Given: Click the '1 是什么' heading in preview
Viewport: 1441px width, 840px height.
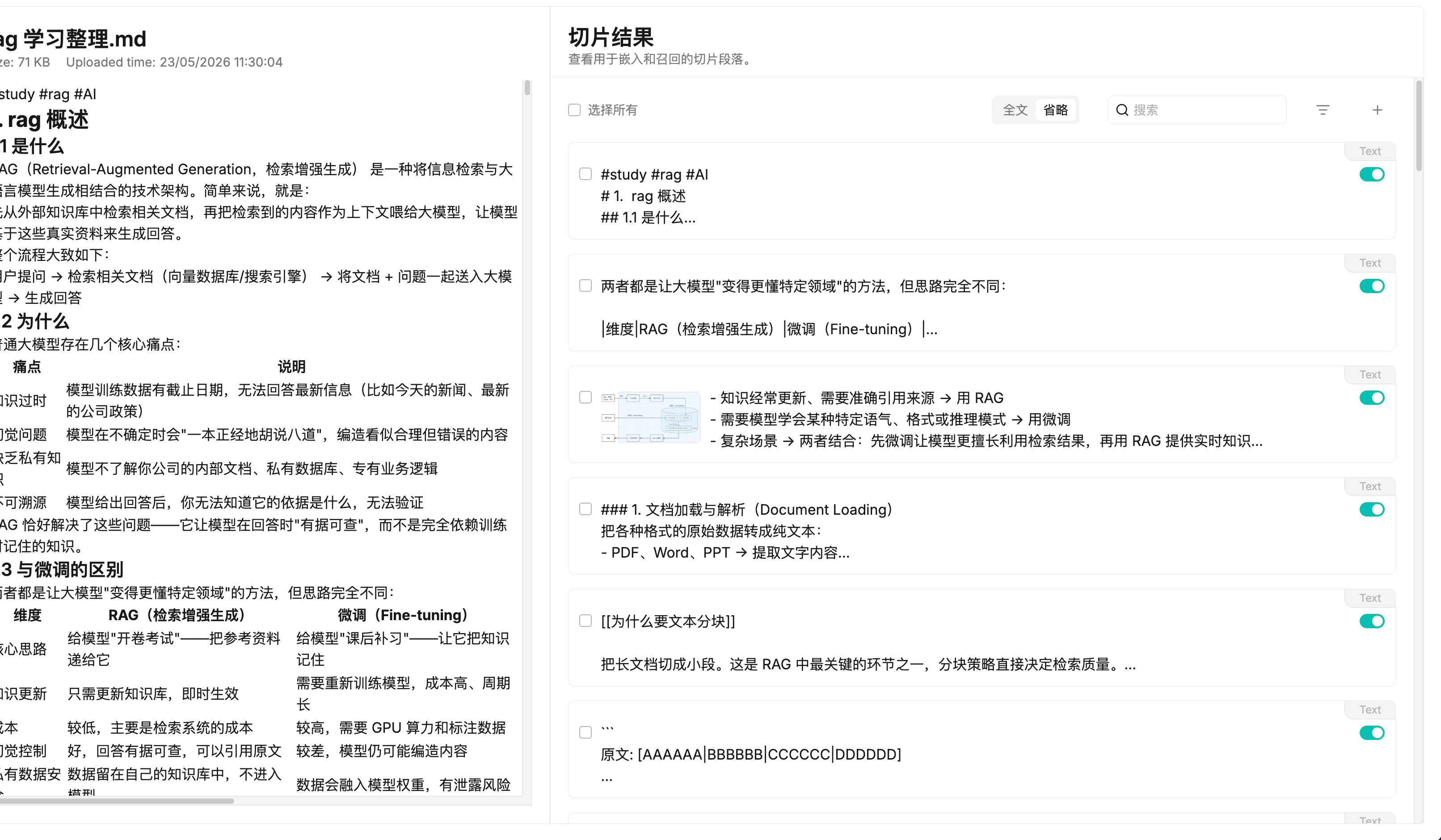Looking at the screenshot, I should [x=32, y=147].
